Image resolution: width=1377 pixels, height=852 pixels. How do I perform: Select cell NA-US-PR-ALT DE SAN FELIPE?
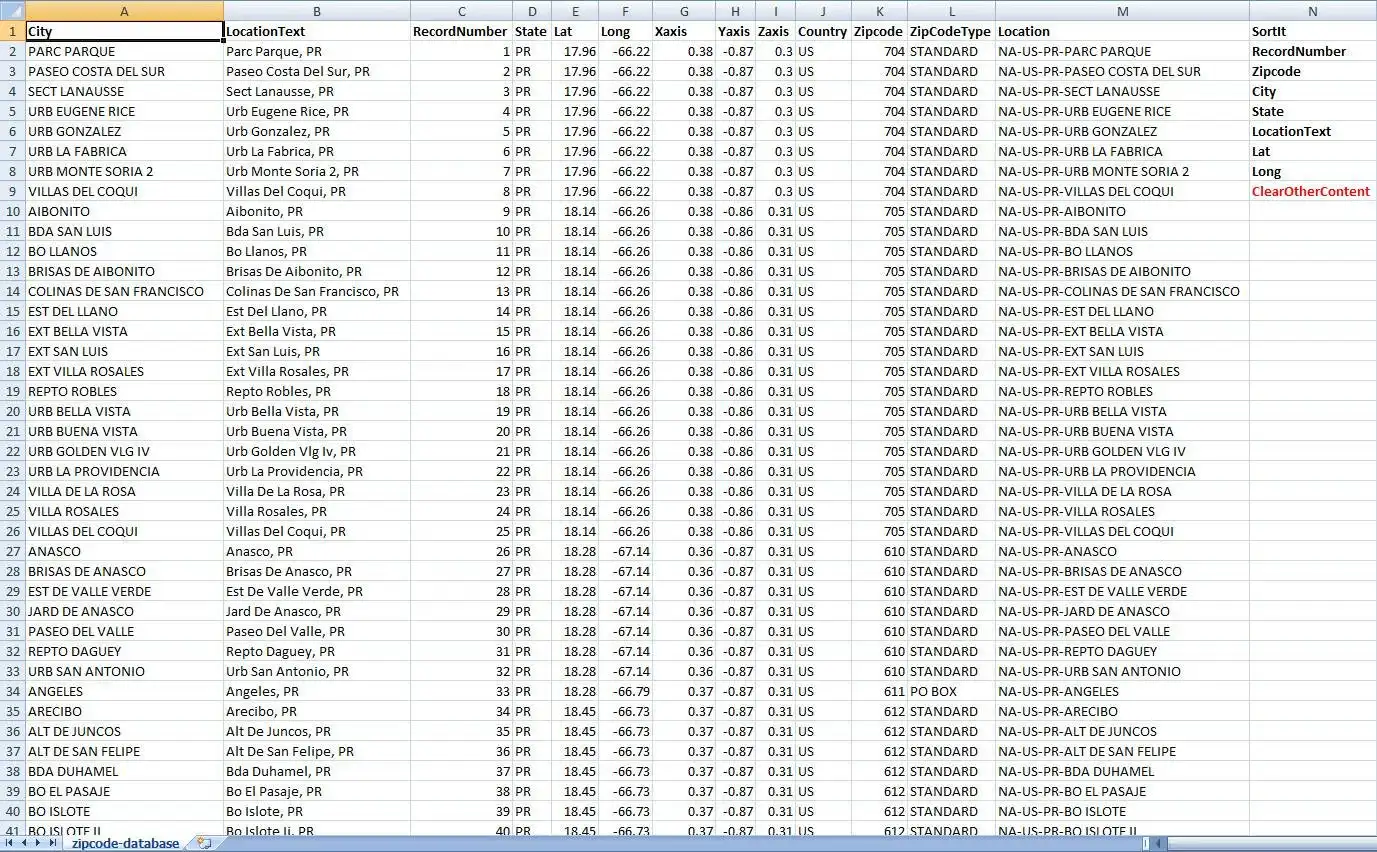pos(1122,752)
